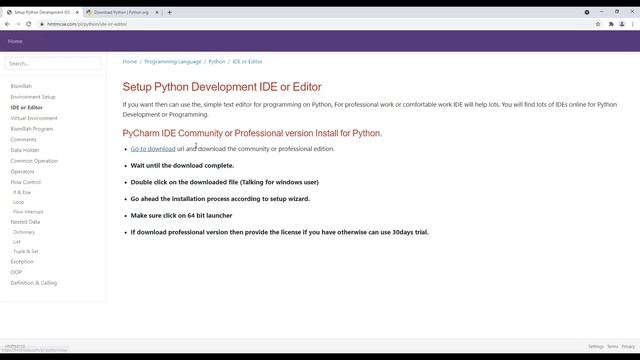640x360 pixels.
Task: Open Environment Setup in the sidebar
Action: (x=33, y=97)
